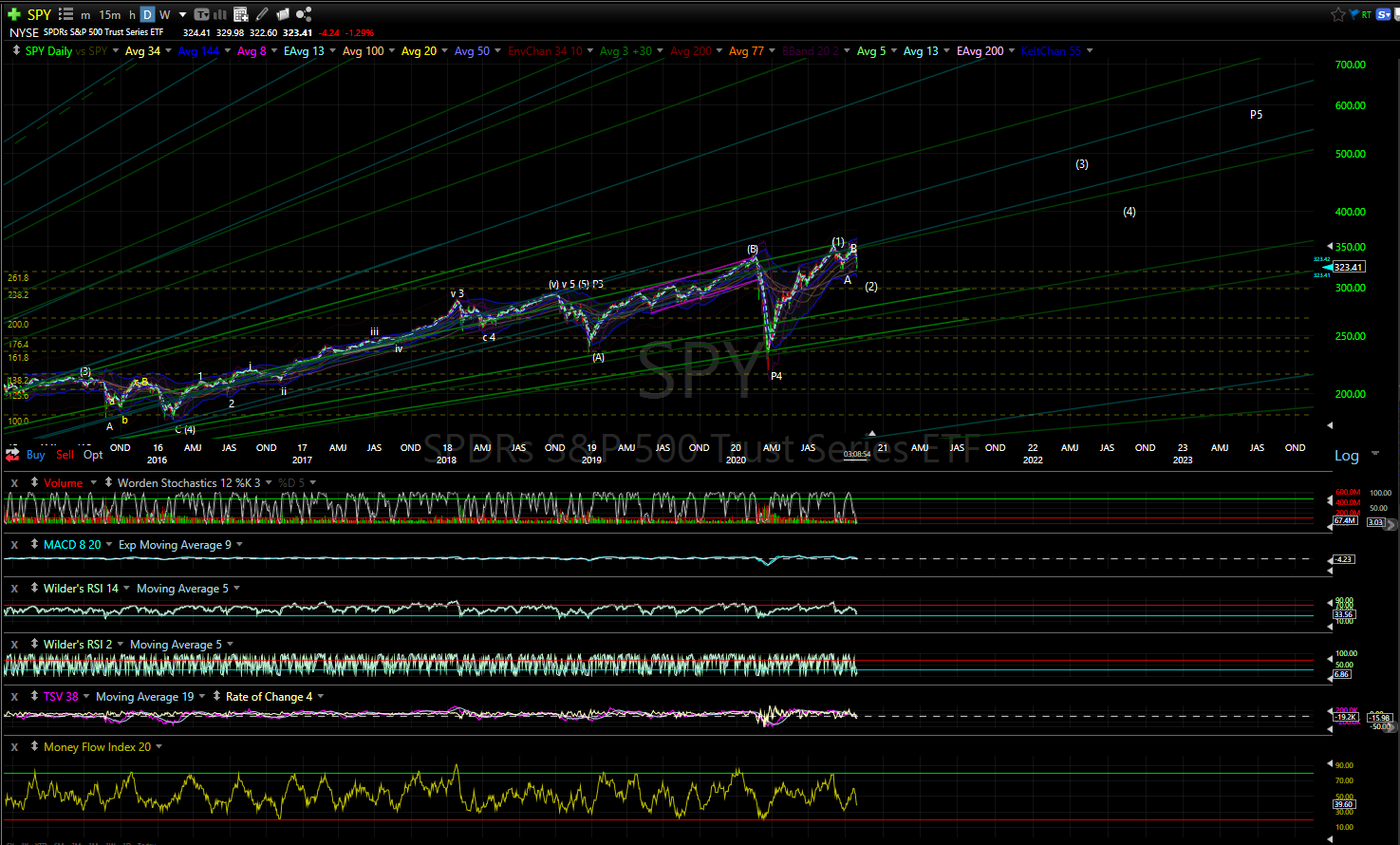Viewport: 1400px width, 845px height.
Task: Open the EnvChan 34 10 dropdown
Action: pos(590,51)
